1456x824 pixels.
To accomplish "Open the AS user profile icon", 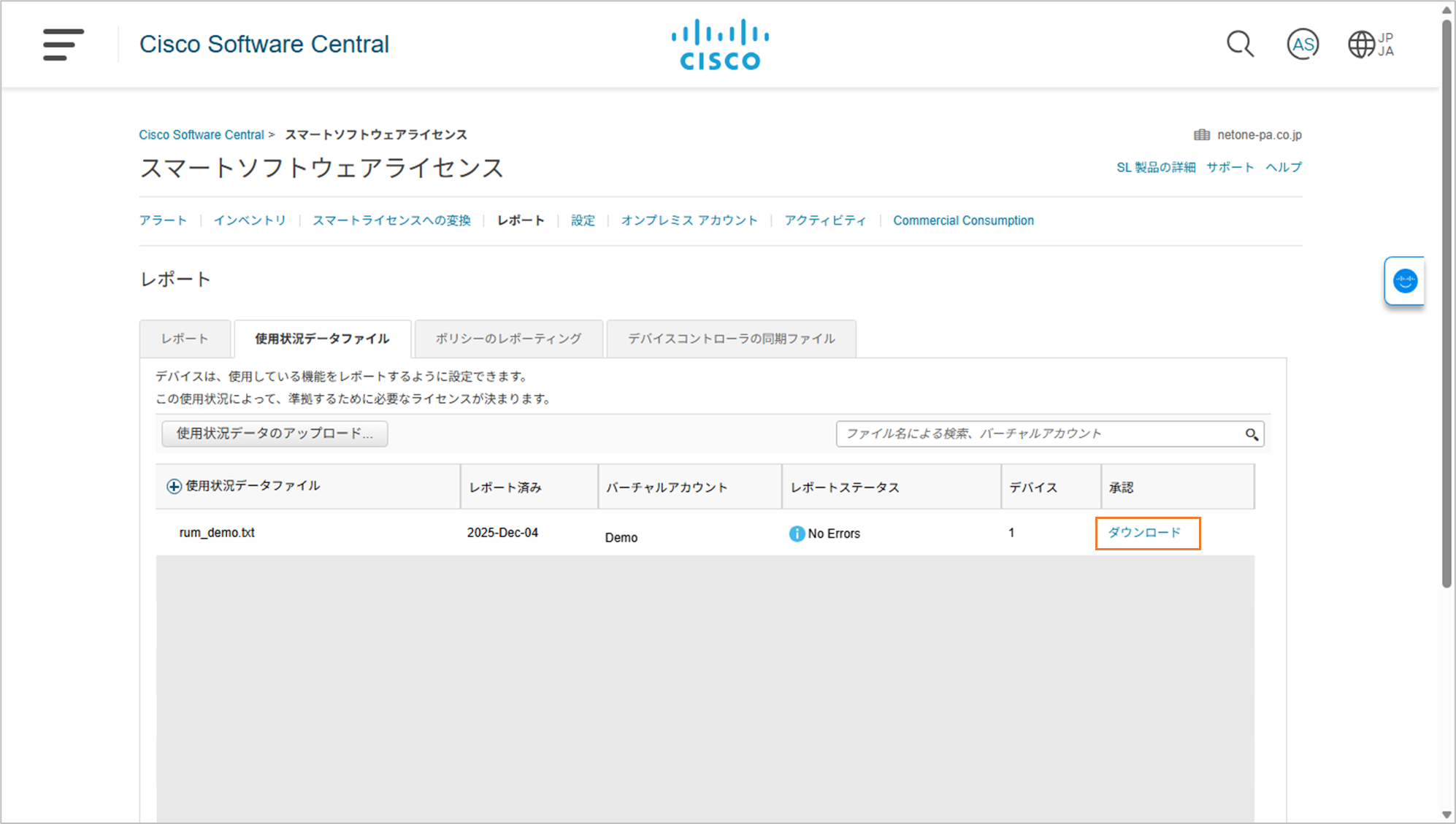I will tap(1303, 45).
